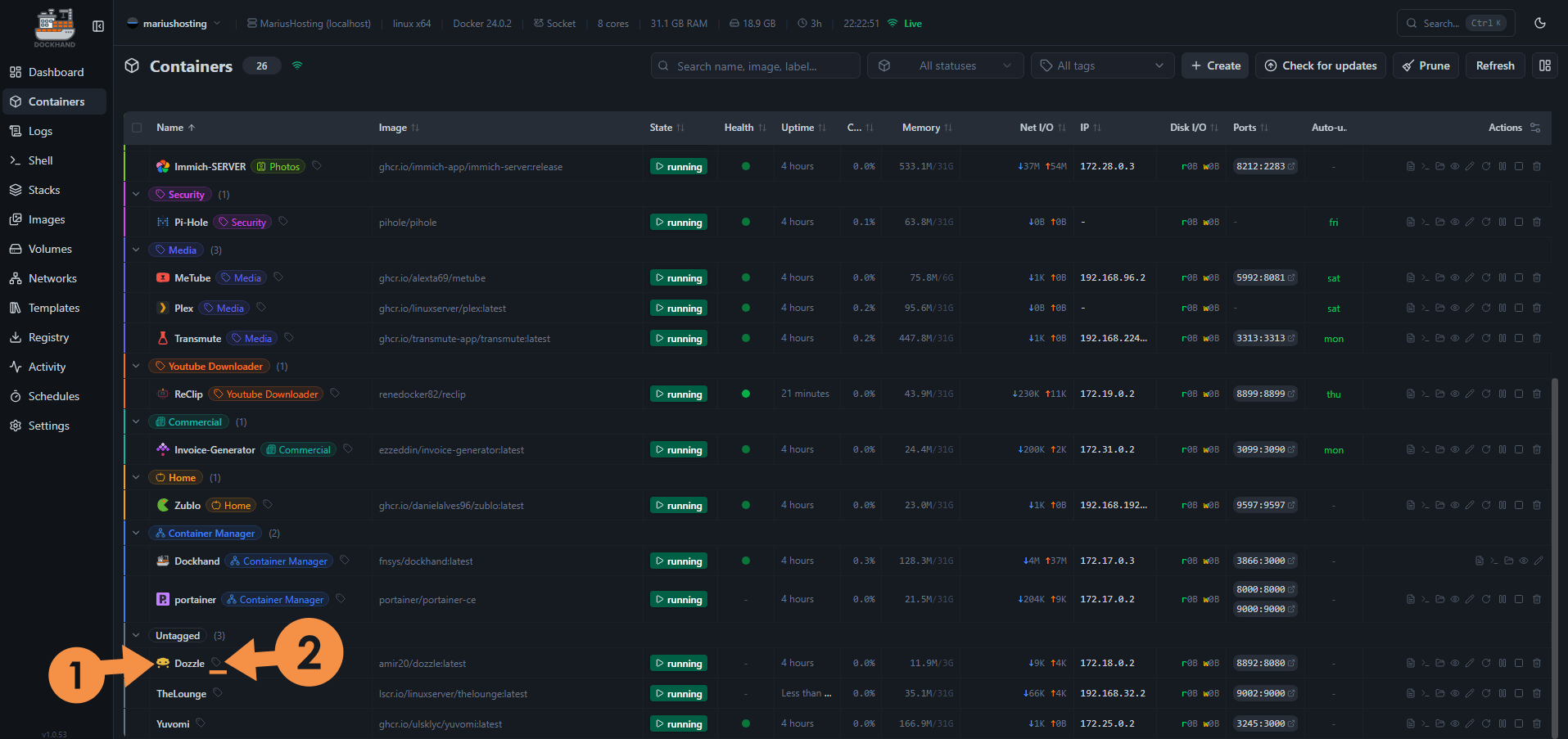Sort the table by Memory column
The width and height of the screenshot is (1568, 739).
pos(927,128)
